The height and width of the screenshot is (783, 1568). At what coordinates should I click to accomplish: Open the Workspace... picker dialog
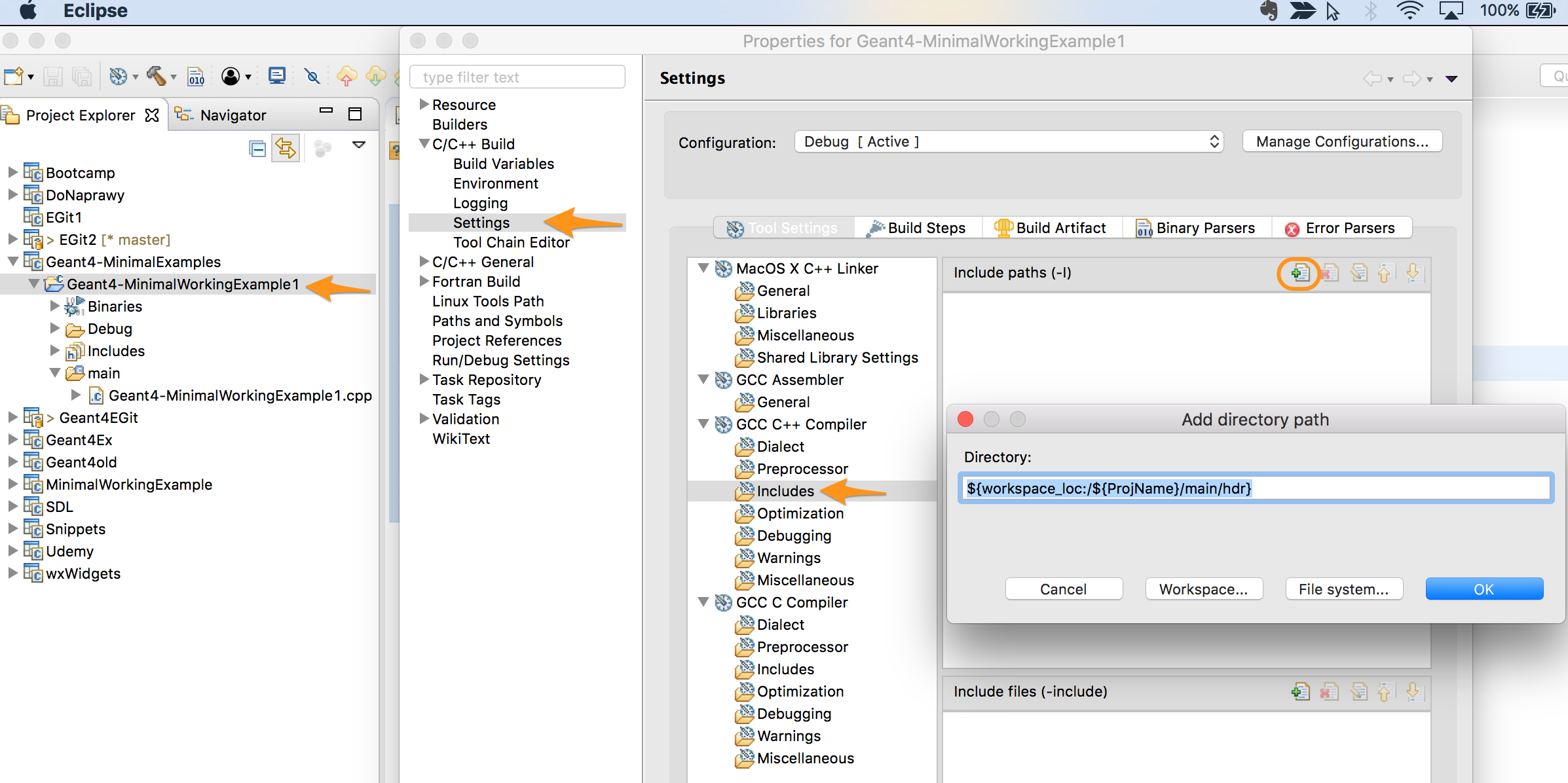pos(1204,589)
